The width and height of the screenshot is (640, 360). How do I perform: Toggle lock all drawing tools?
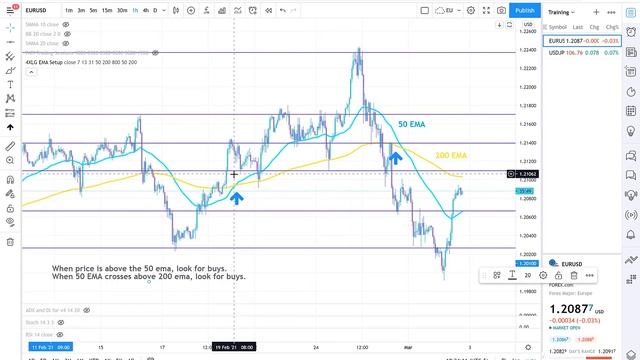coord(10,209)
